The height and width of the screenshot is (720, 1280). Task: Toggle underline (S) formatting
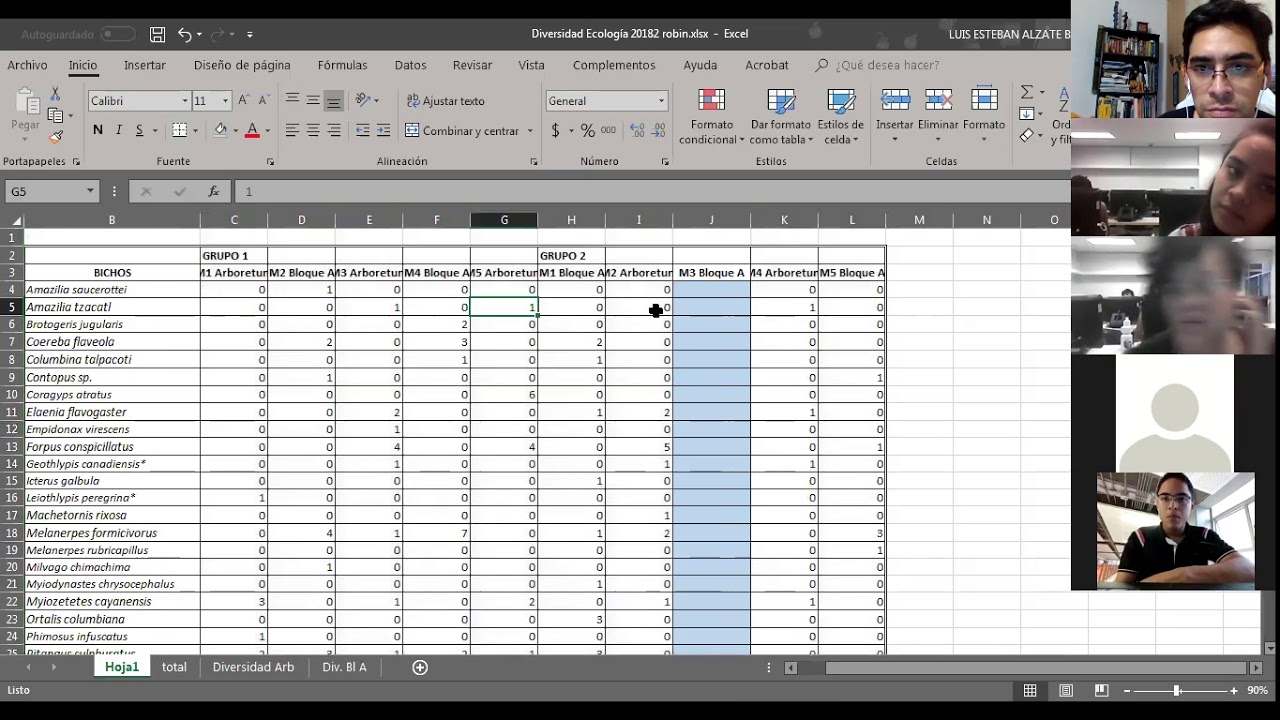click(x=139, y=130)
